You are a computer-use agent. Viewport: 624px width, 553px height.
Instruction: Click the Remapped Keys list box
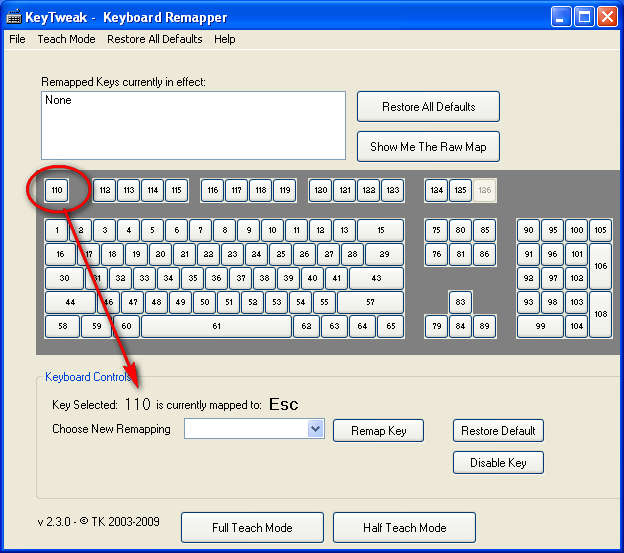[x=193, y=125]
